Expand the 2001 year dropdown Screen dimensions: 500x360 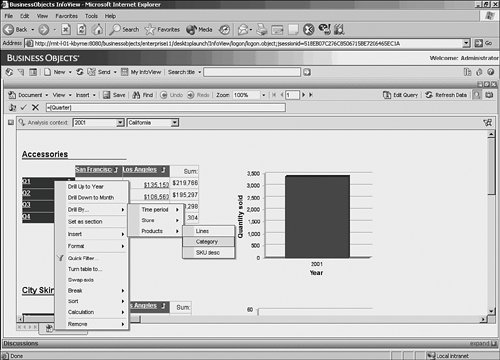click(x=120, y=123)
